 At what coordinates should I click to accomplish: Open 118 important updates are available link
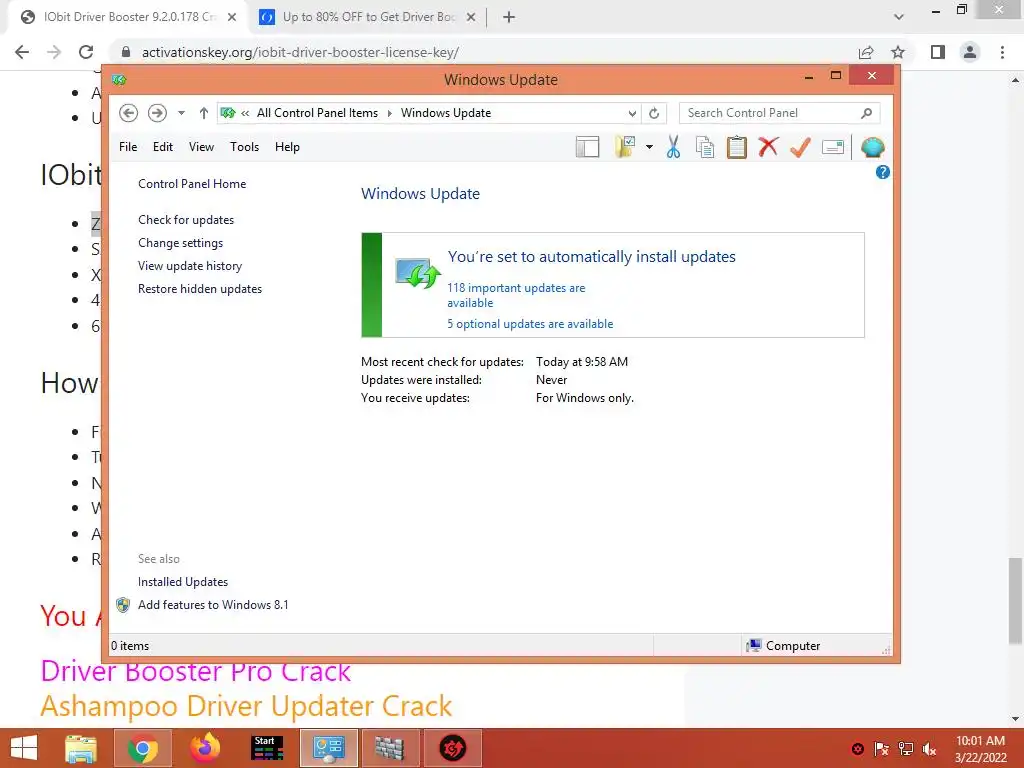[x=516, y=295]
